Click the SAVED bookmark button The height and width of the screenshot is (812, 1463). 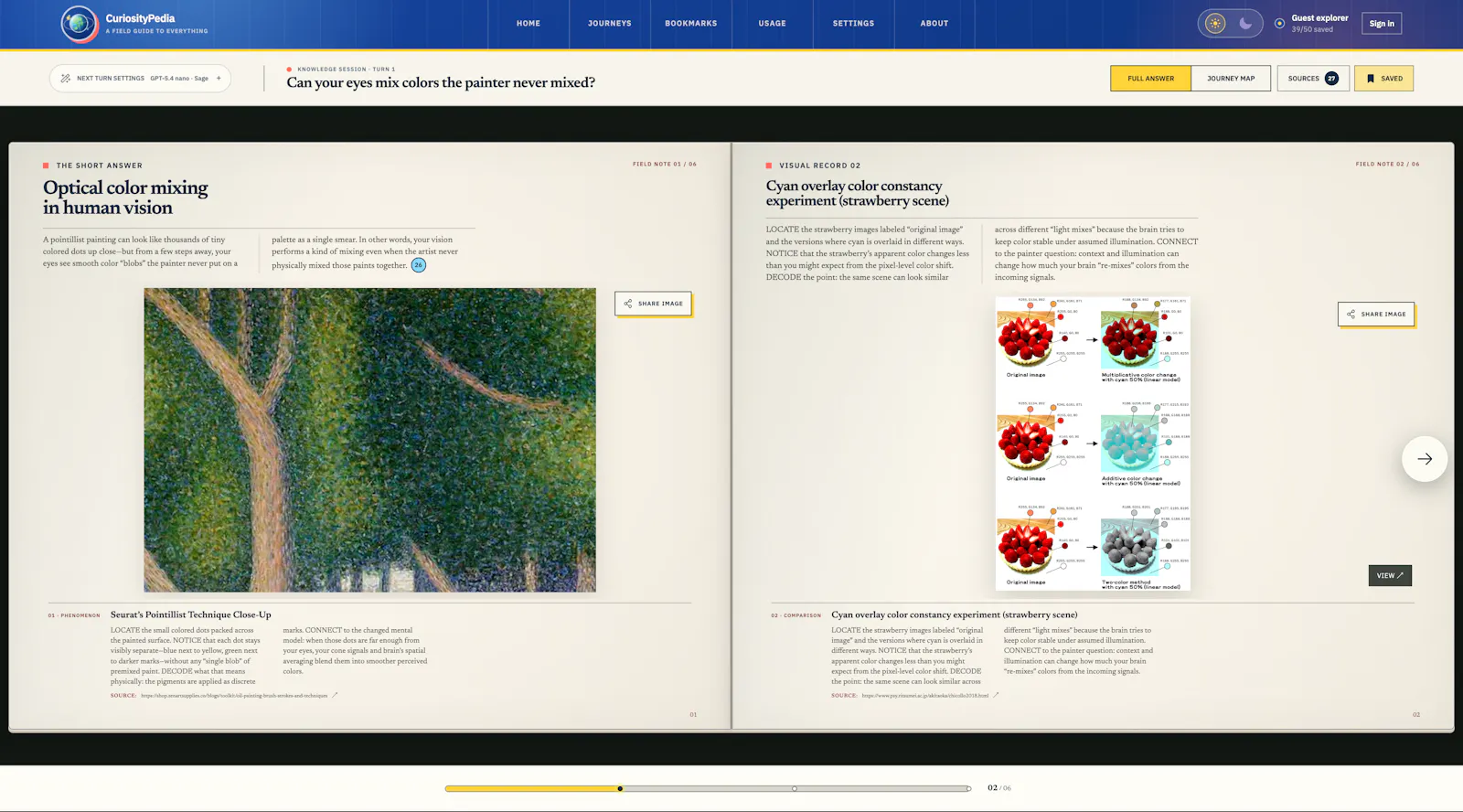(1384, 79)
